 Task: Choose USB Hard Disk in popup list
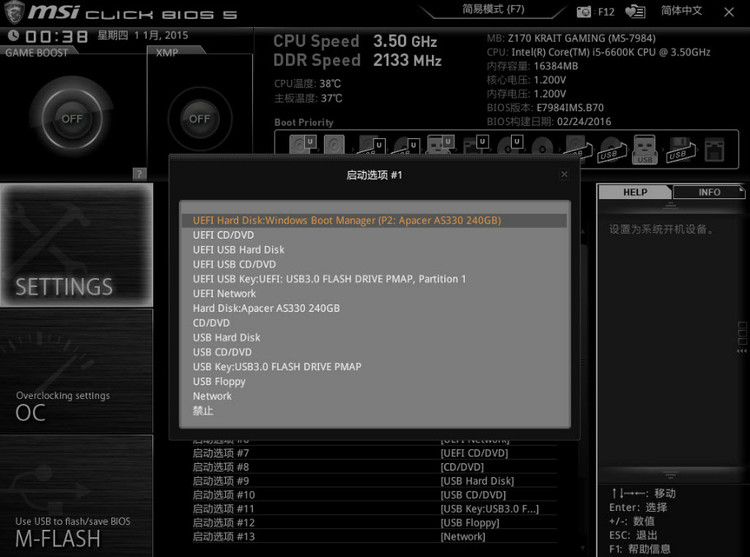(375, 338)
